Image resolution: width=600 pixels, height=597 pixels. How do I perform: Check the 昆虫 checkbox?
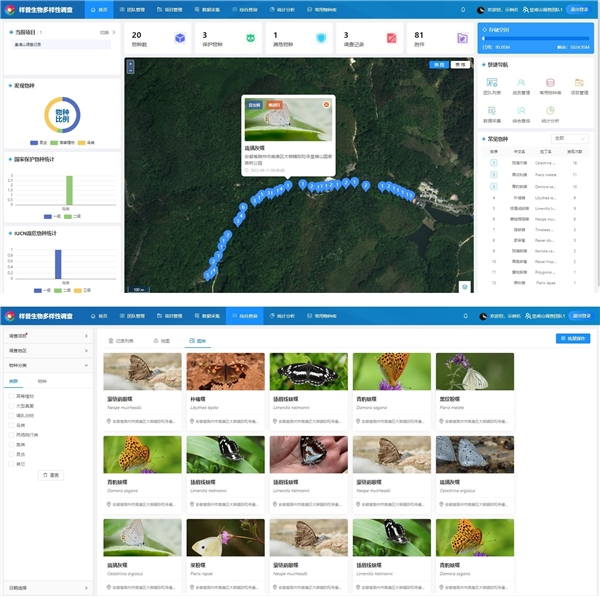pyautogui.click(x=11, y=454)
